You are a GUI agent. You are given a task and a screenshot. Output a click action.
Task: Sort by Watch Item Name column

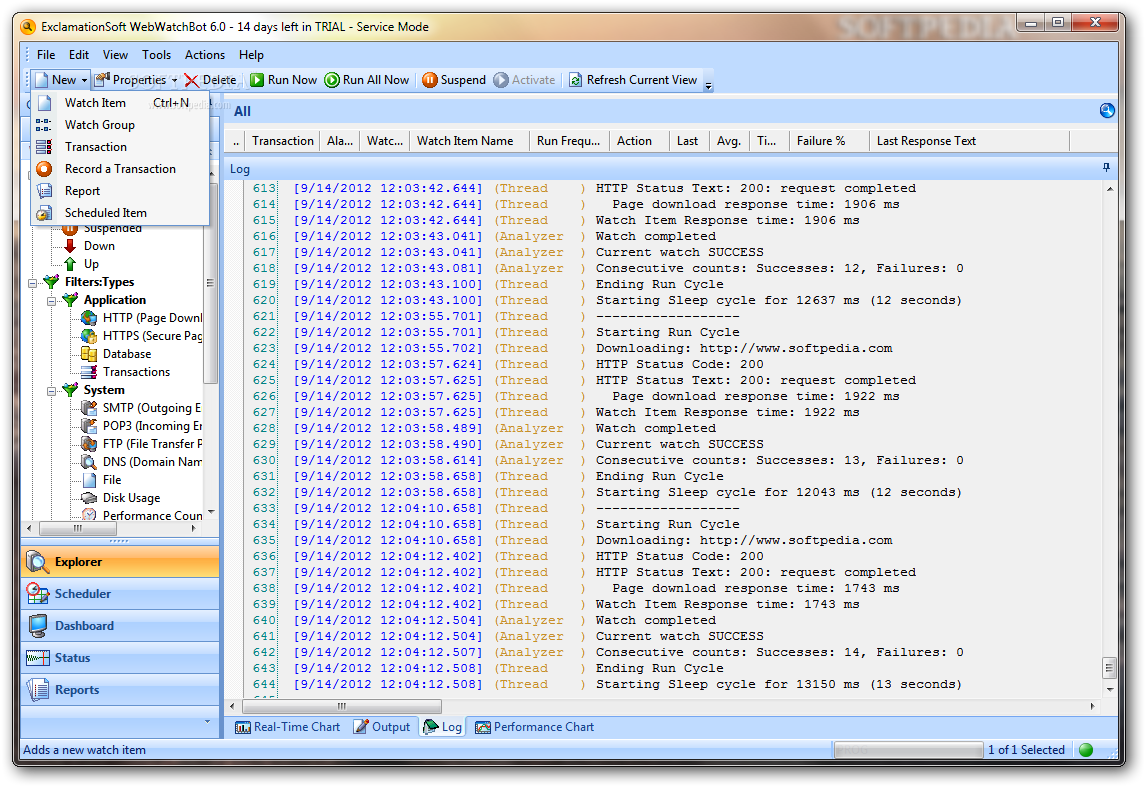click(468, 141)
